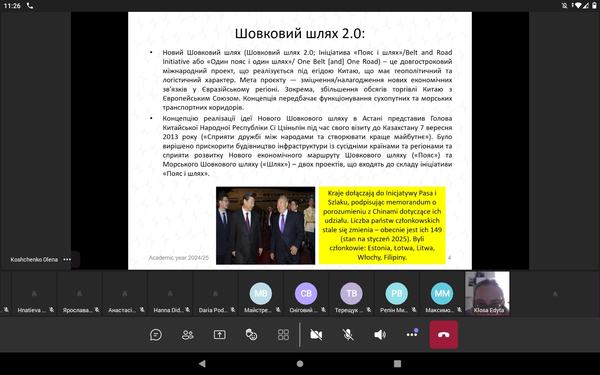Select the PB participant avatar

396,293
